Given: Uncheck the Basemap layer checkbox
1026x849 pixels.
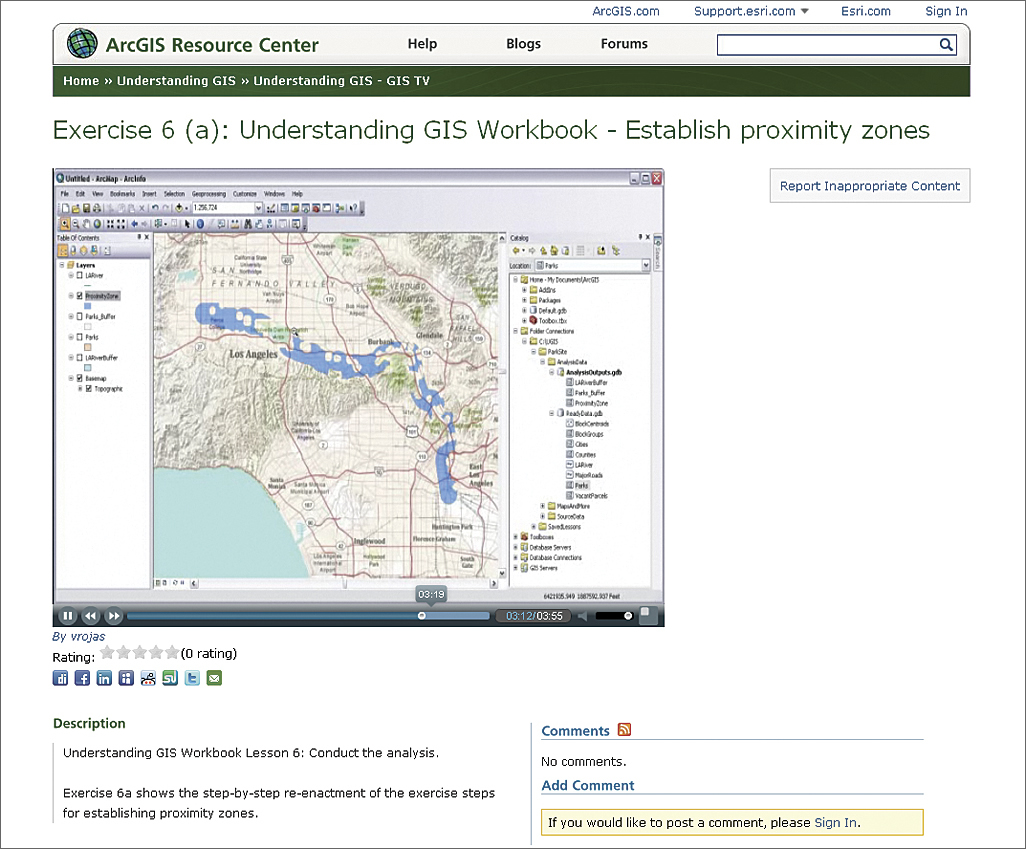Looking at the screenshot, I should (80, 378).
